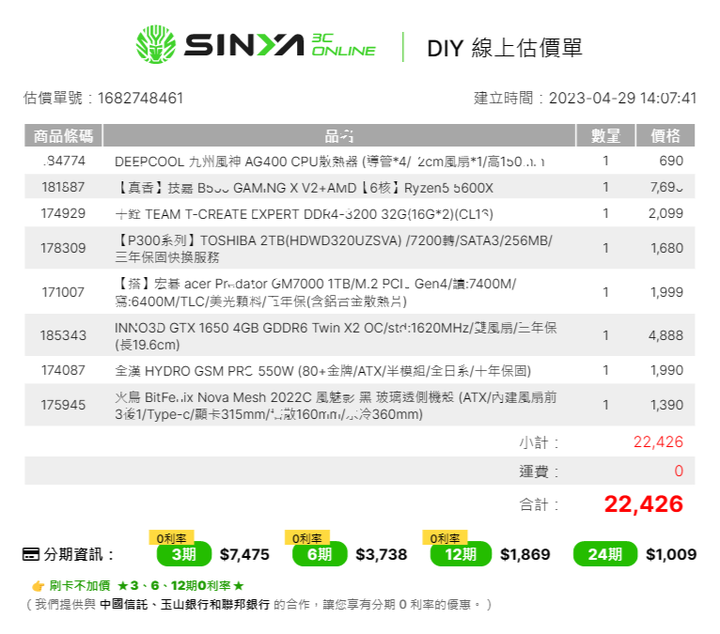The image size is (720, 634).
Task: Click product code 185343
Action: point(63,336)
